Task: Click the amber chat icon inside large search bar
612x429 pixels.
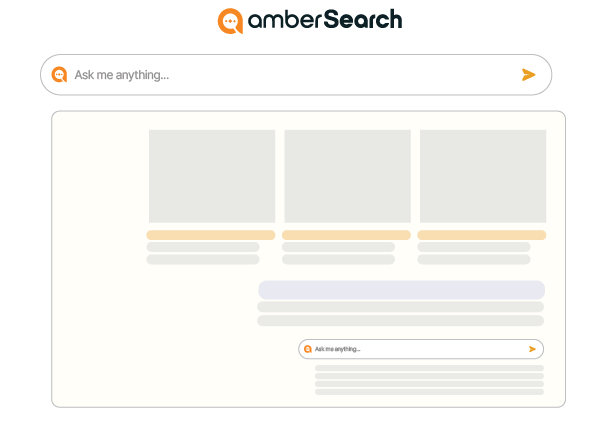Action: coord(59,75)
